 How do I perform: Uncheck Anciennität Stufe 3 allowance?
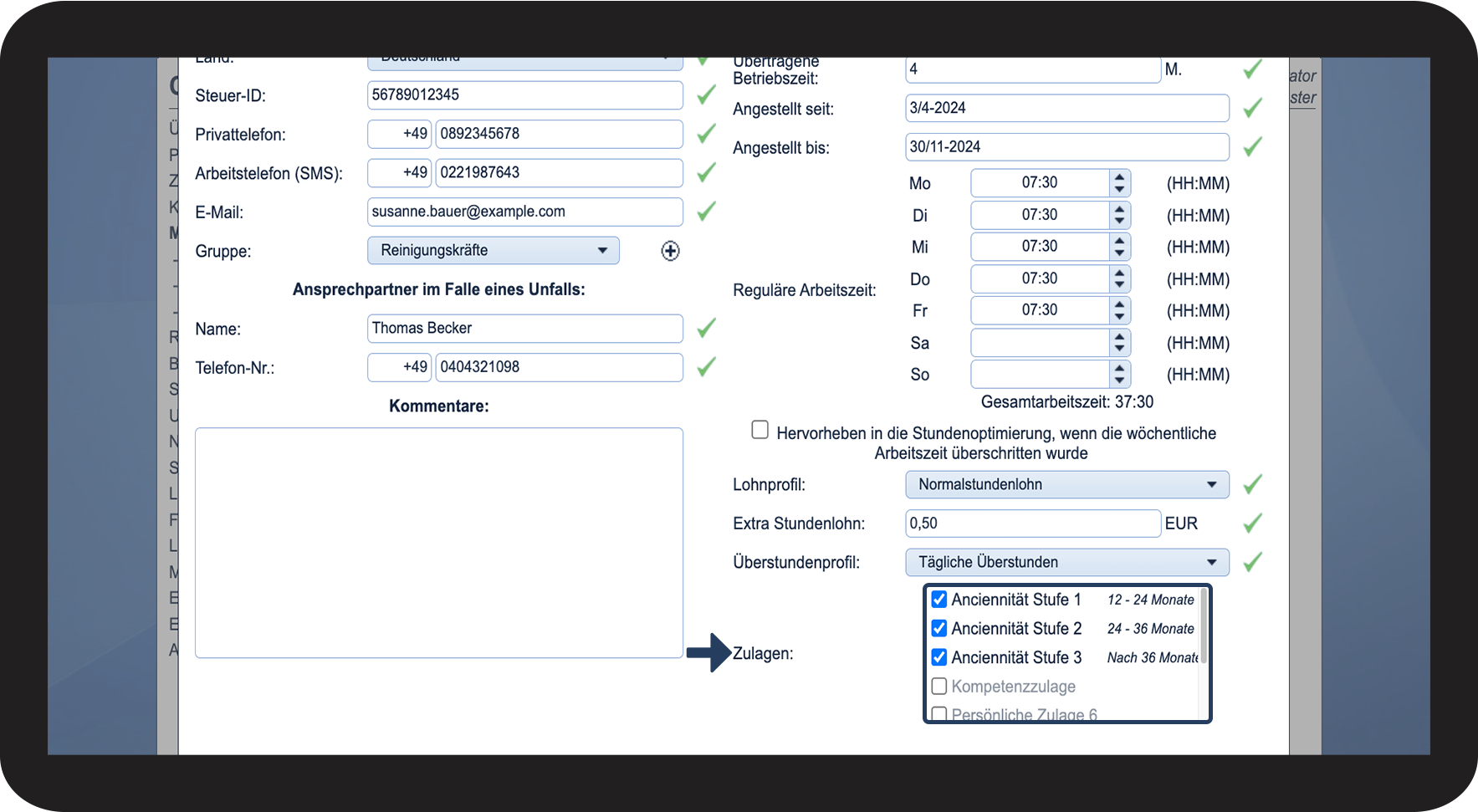[x=939, y=657]
